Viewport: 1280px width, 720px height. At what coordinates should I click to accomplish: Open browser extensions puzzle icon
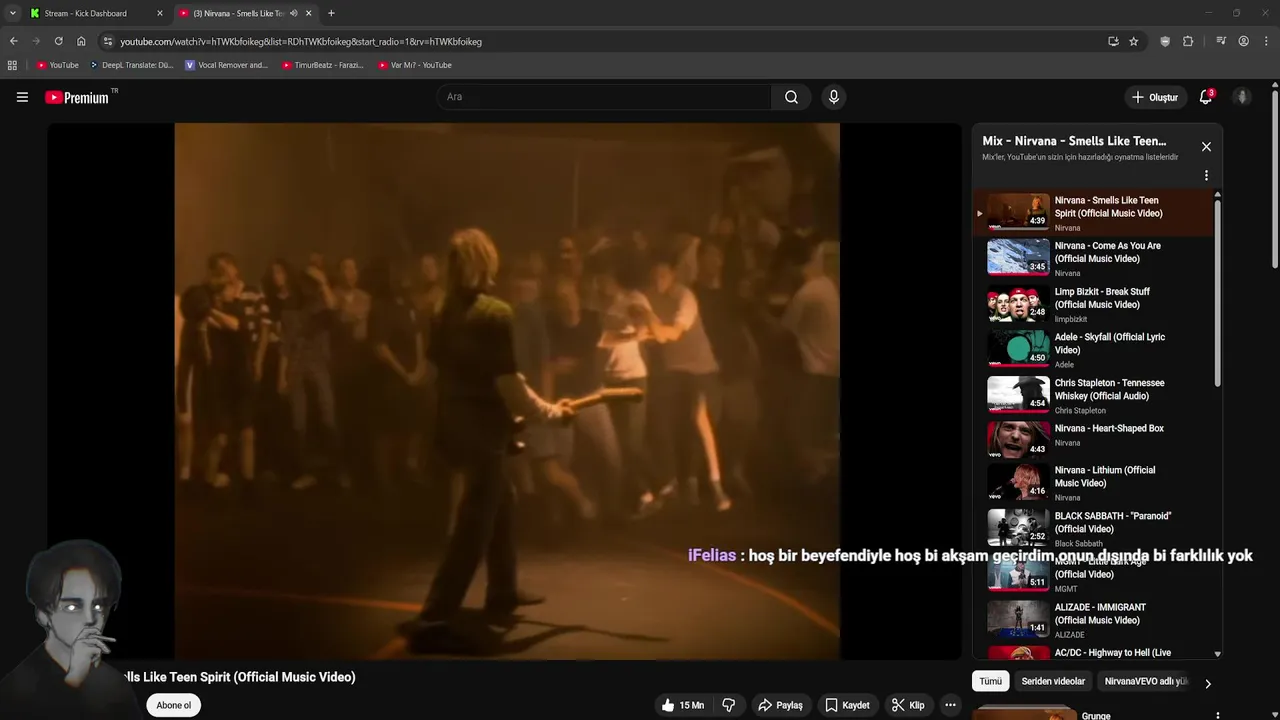point(1188,41)
